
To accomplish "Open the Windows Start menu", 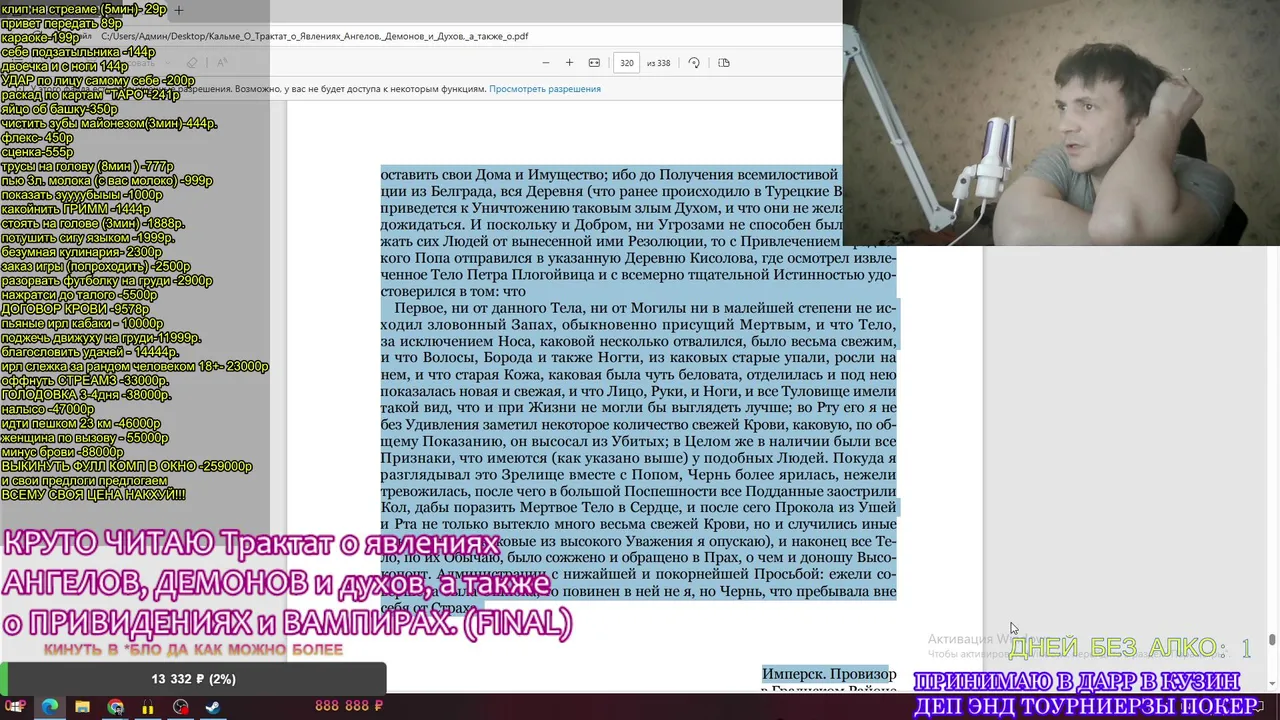I will tap(16, 706).
